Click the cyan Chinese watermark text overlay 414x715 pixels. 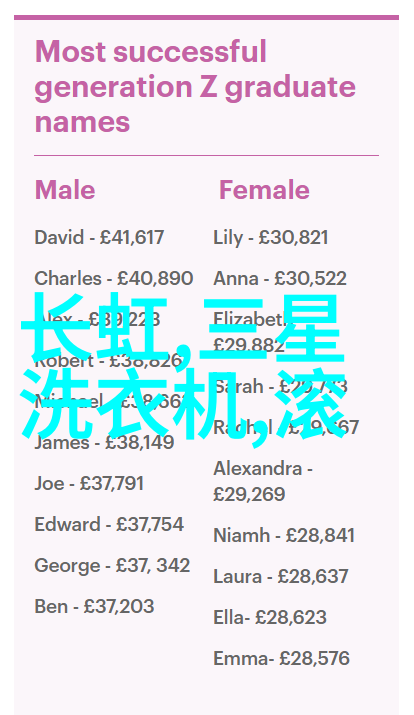[183, 366]
